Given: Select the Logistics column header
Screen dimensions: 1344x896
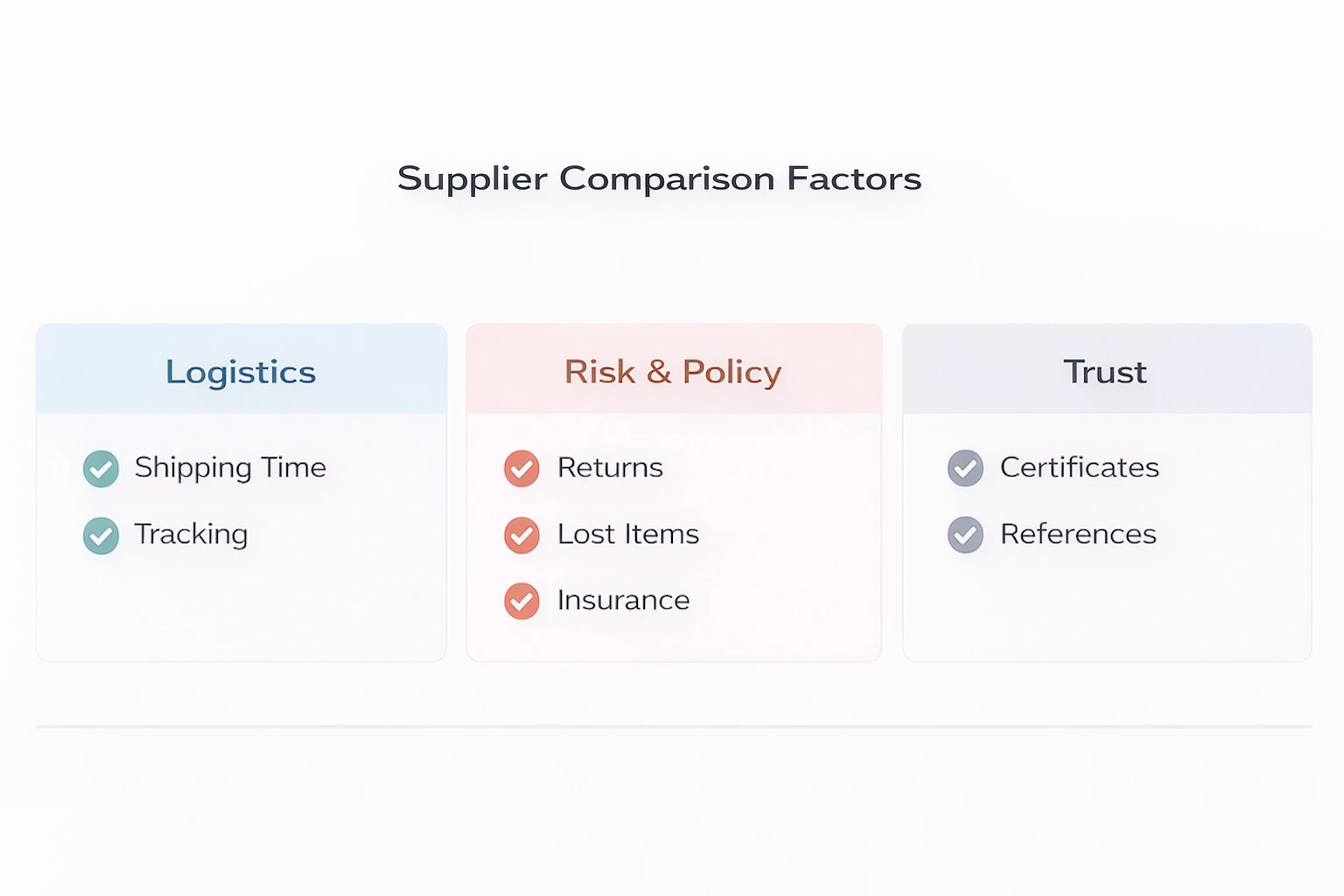Looking at the screenshot, I should click(x=241, y=372).
